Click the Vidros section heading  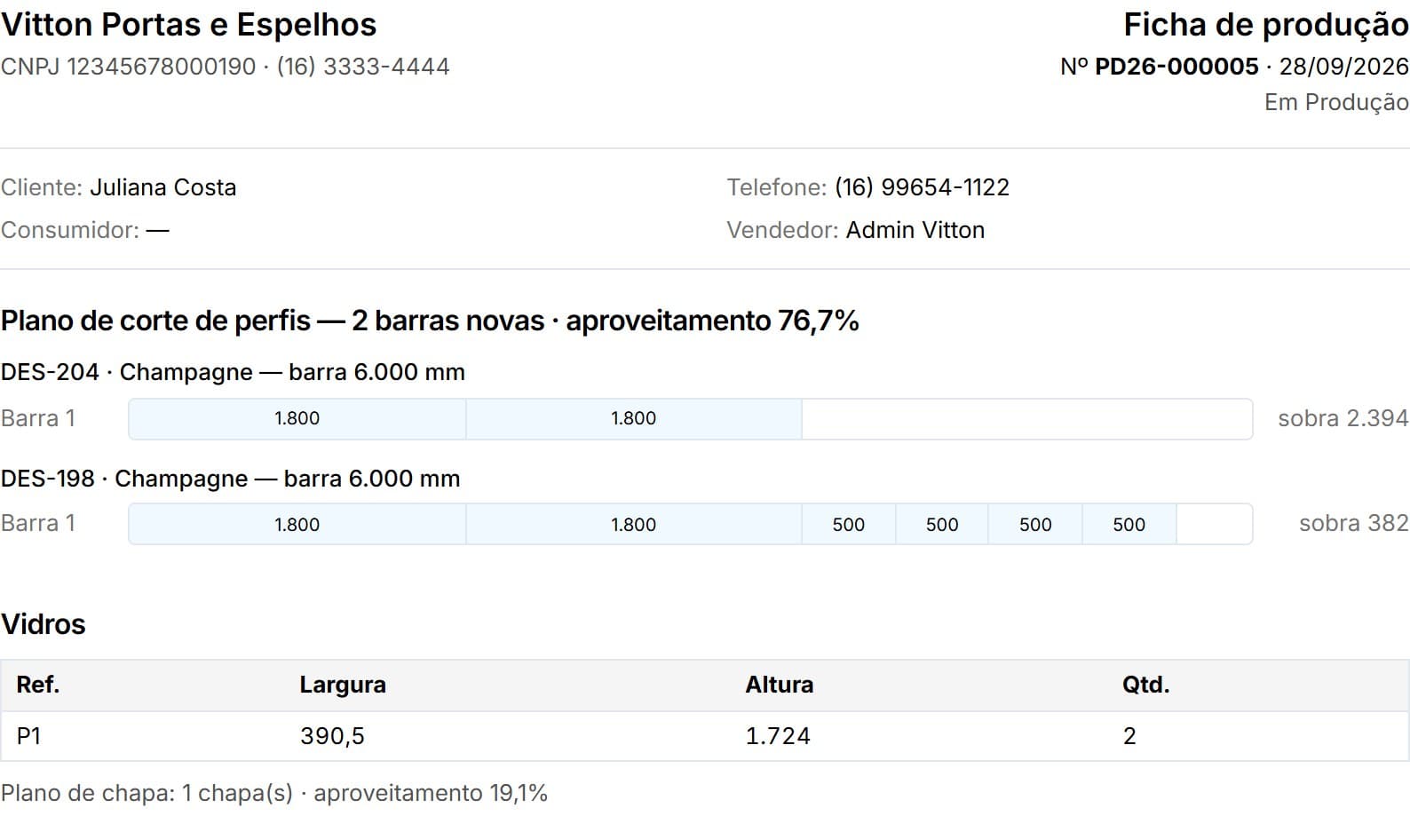point(43,624)
